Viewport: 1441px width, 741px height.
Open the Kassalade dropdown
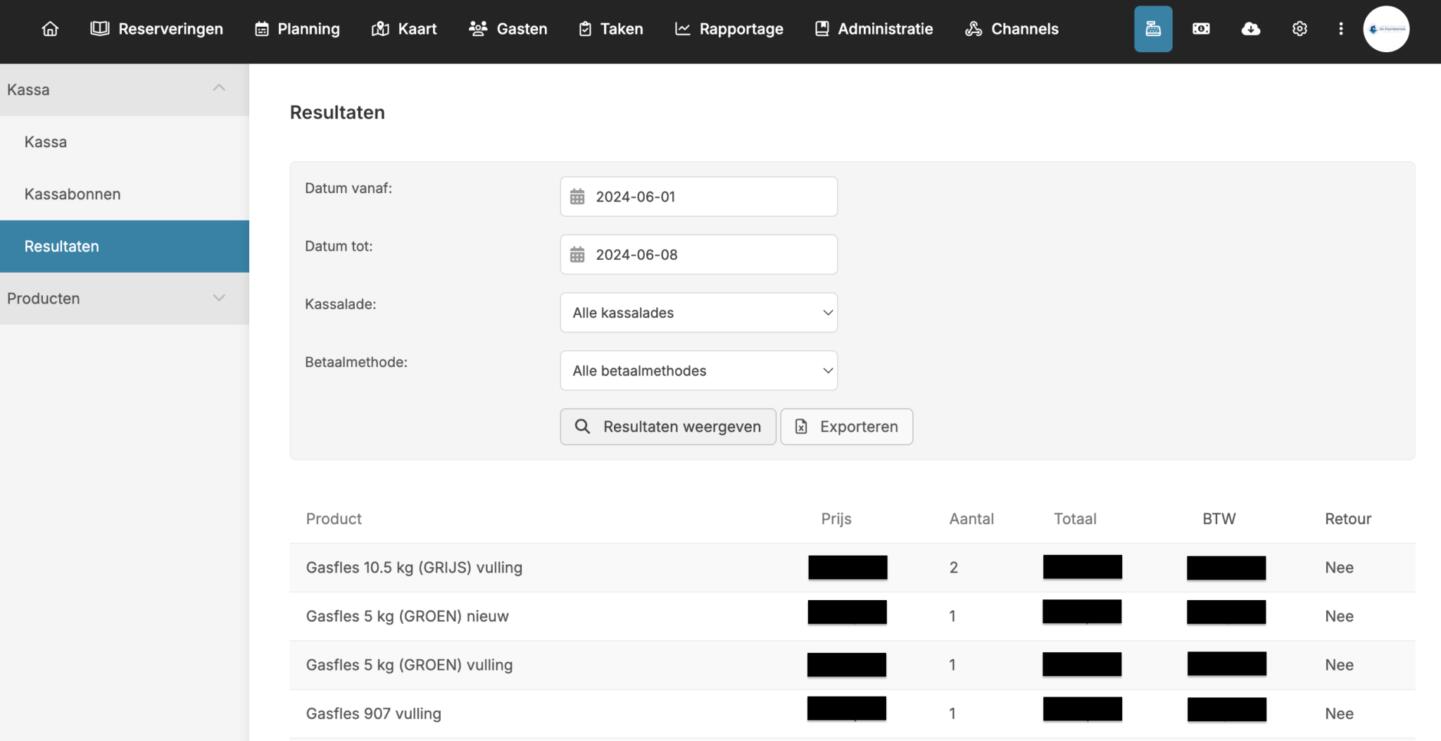point(698,313)
